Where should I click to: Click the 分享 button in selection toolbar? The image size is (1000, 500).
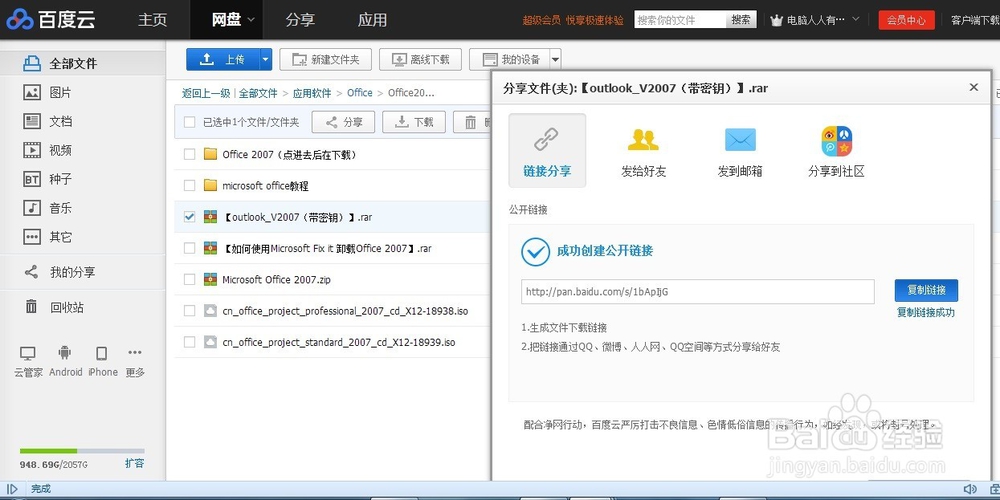click(x=343, y=122)
